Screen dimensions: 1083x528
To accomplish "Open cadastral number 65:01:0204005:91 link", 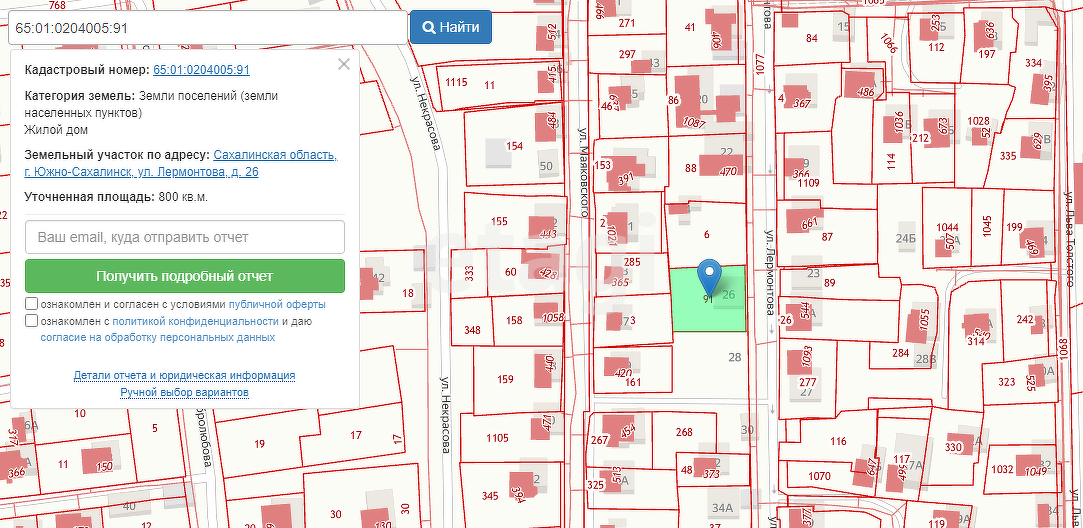I will coord(201,70).
